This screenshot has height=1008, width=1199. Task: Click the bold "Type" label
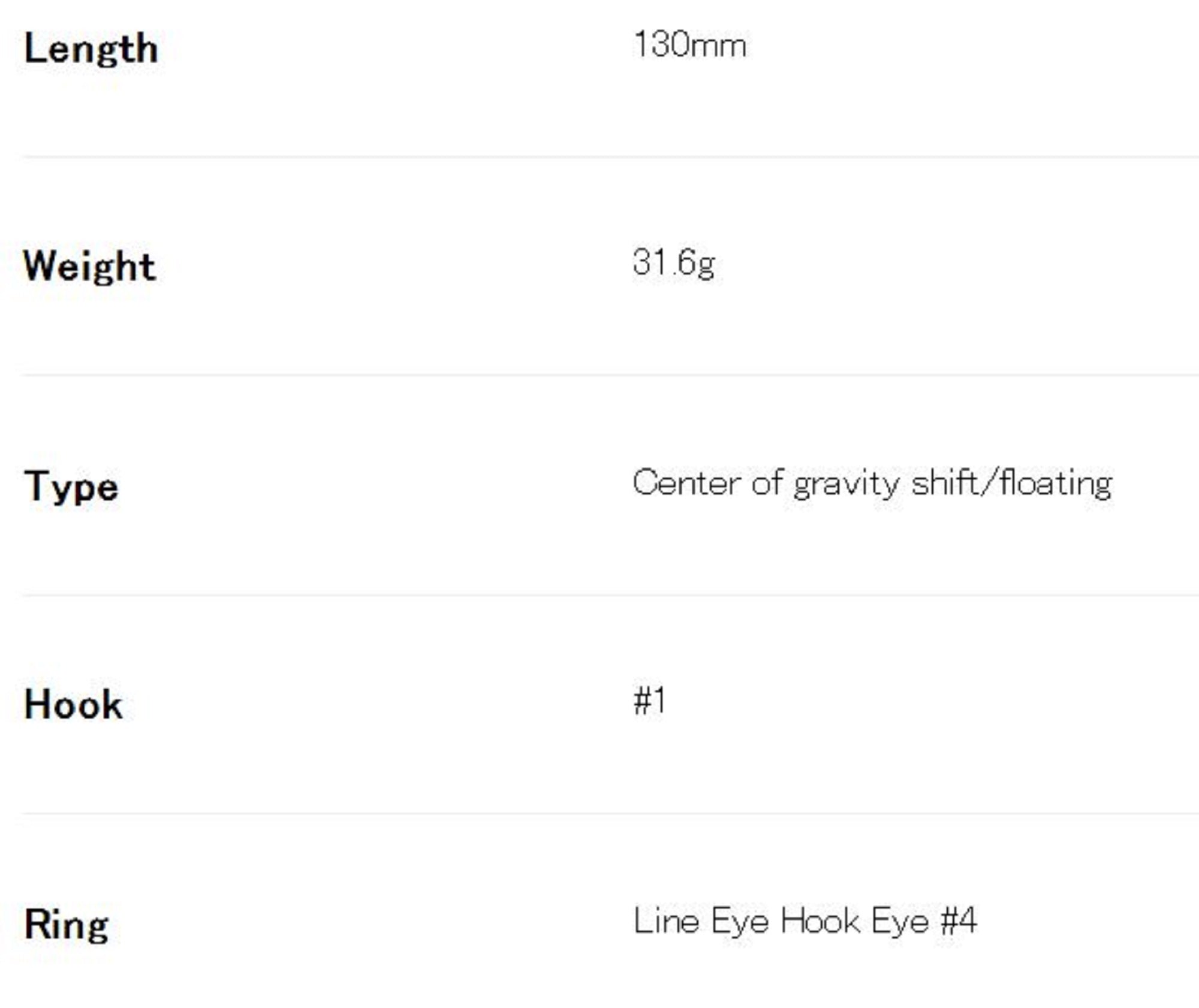click(x=71, y=486)
